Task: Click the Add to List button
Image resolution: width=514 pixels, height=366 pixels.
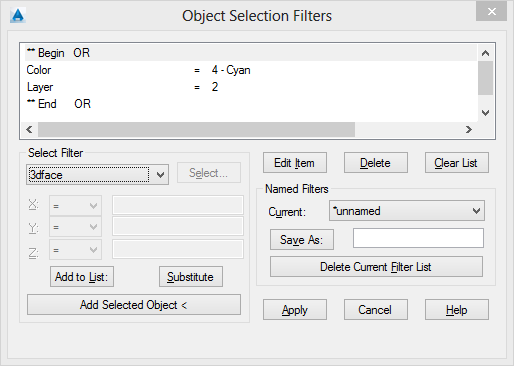Action: 82,276
